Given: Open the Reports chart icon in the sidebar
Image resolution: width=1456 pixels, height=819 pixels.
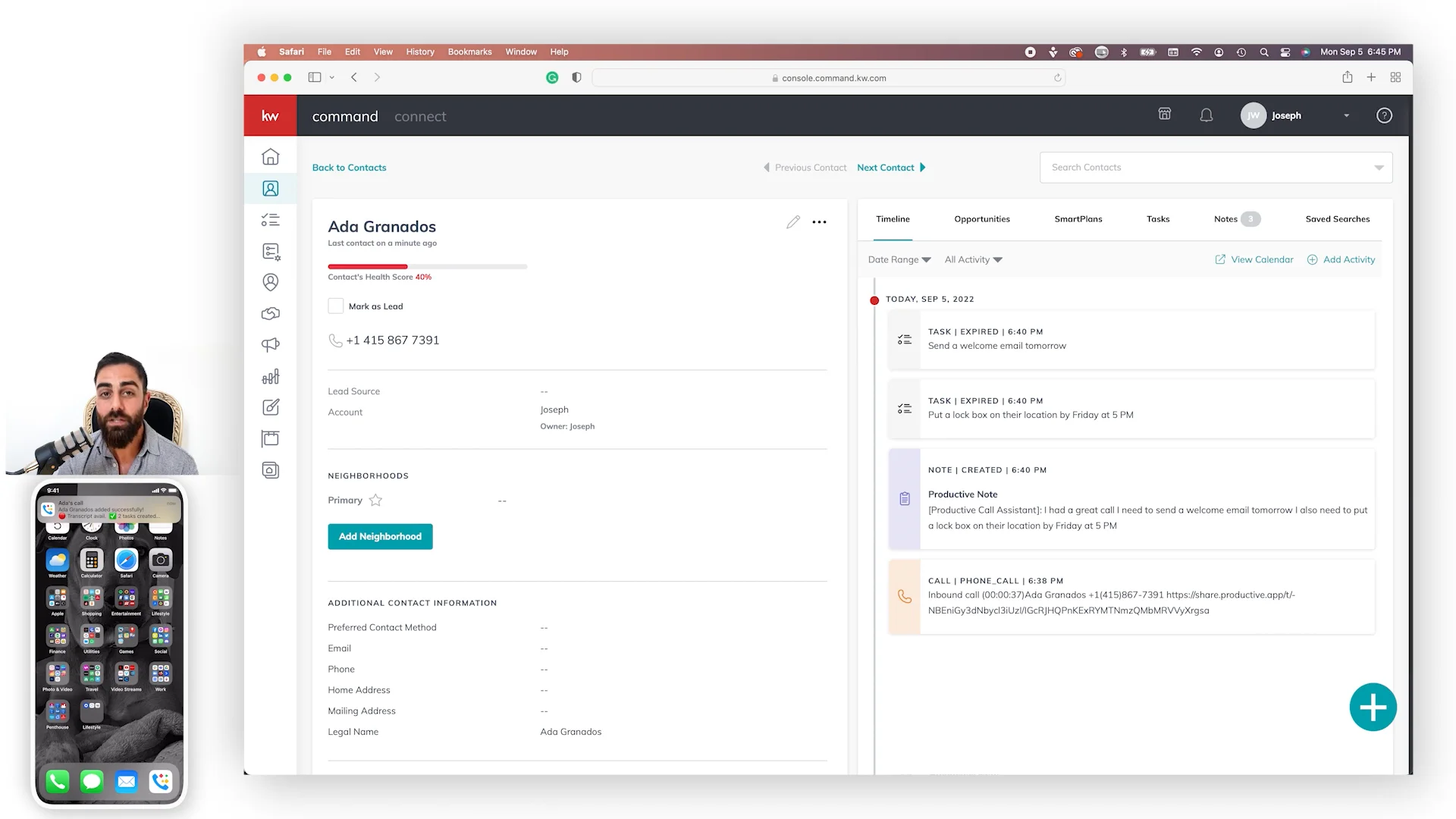Looking at the screenshot, I should pyautogui.click(x=271, y=377).
